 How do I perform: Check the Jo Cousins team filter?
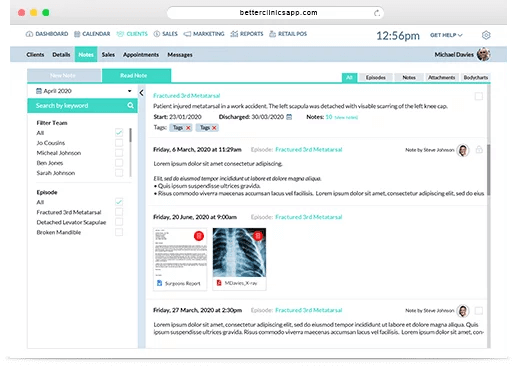119,143
